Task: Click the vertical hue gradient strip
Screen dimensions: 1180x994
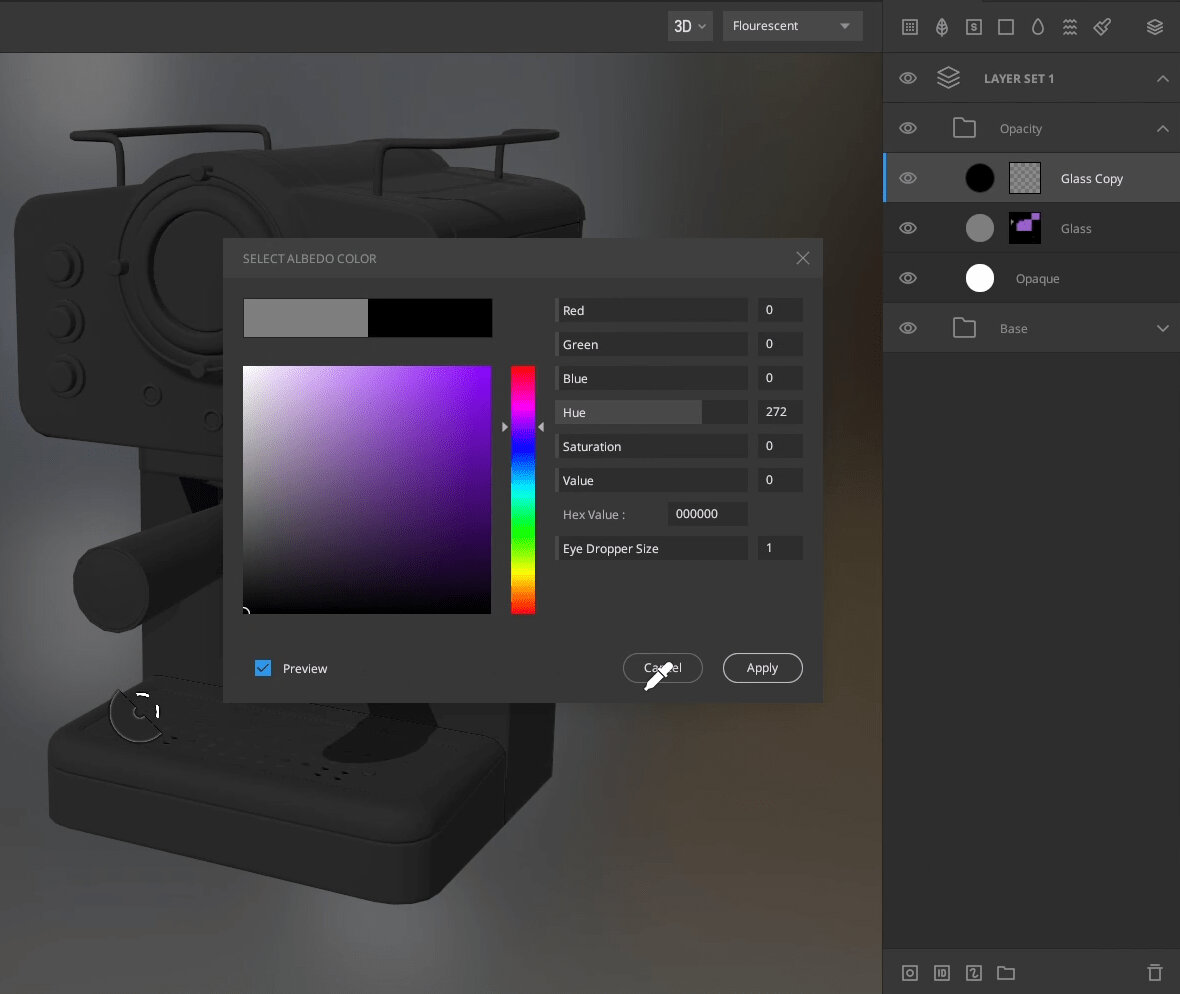Action: [x=523, y=490]
